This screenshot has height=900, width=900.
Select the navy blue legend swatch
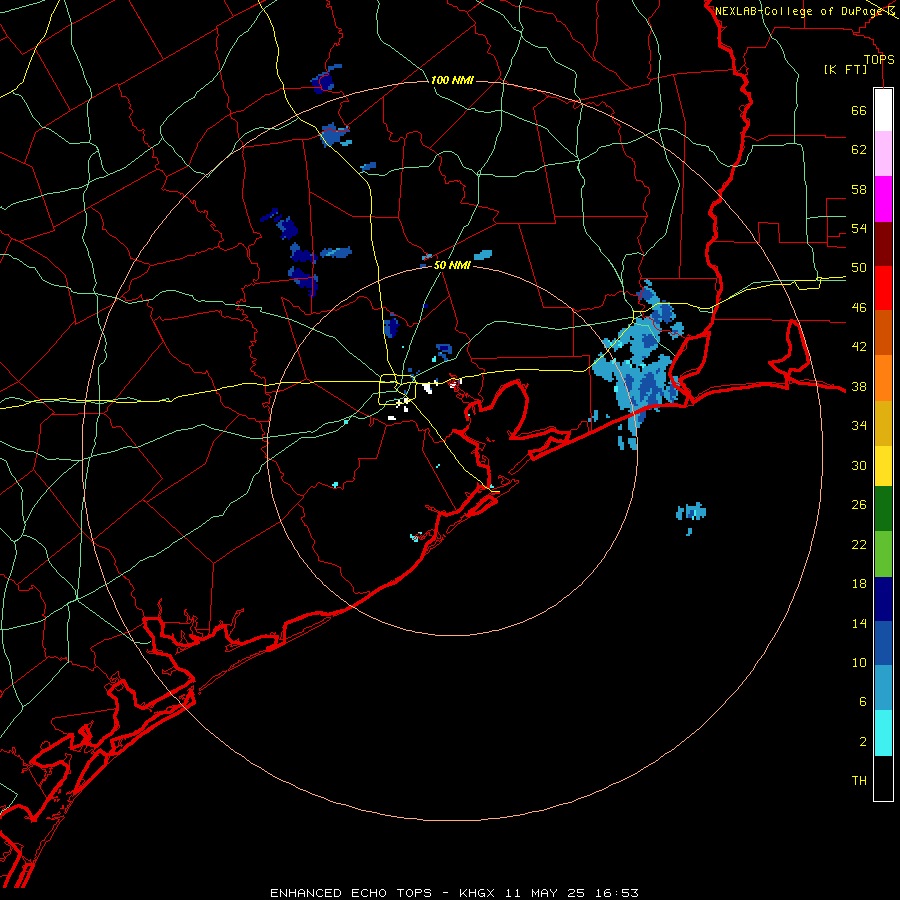click(x=883, y=599)
